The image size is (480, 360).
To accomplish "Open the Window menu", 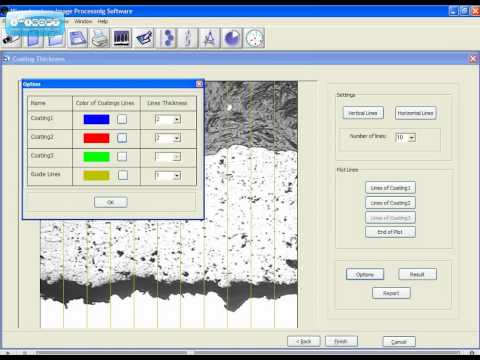I will pyautogui.click(x=83, y=21).
